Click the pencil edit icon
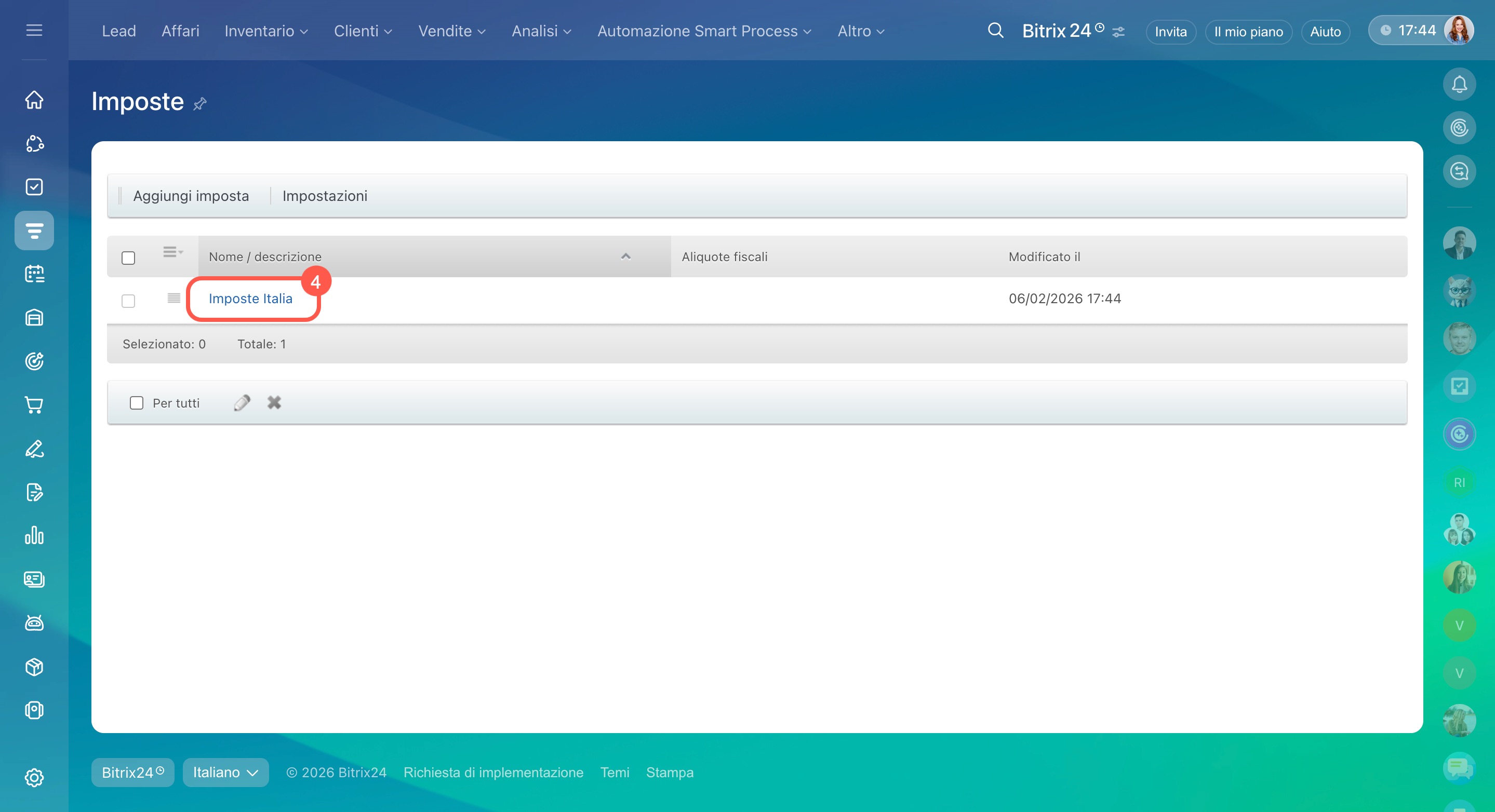The height and width of the screenshot is (812, 1495). tap(242, 402)
